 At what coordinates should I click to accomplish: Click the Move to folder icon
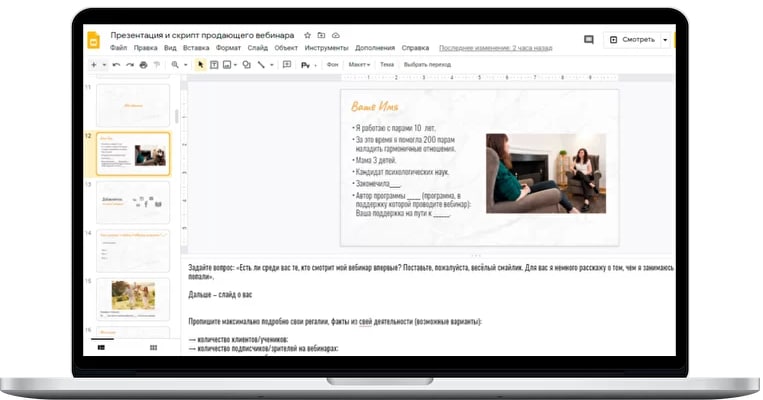(321, 36)
